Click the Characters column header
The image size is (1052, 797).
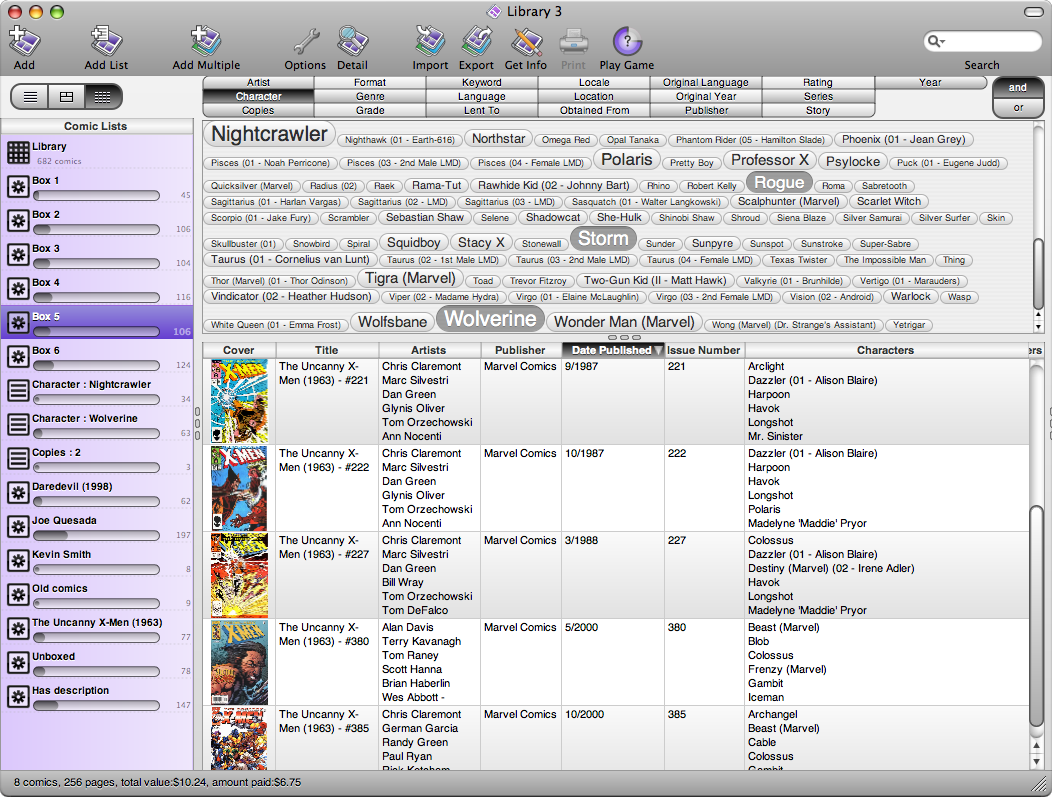(886, 350)
